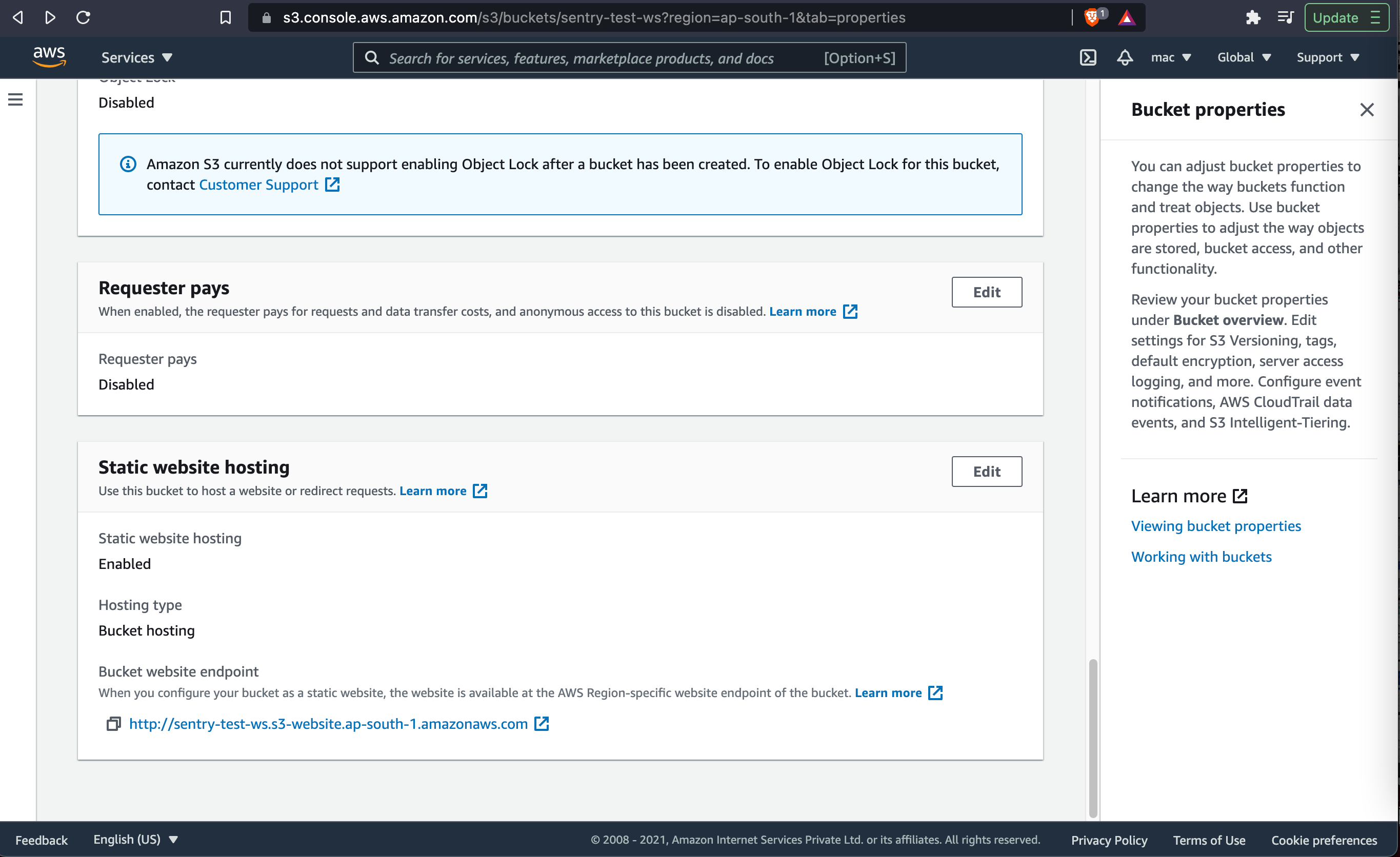Change English (US) language selector
The image size is (1400, 857).
(135, 839)
